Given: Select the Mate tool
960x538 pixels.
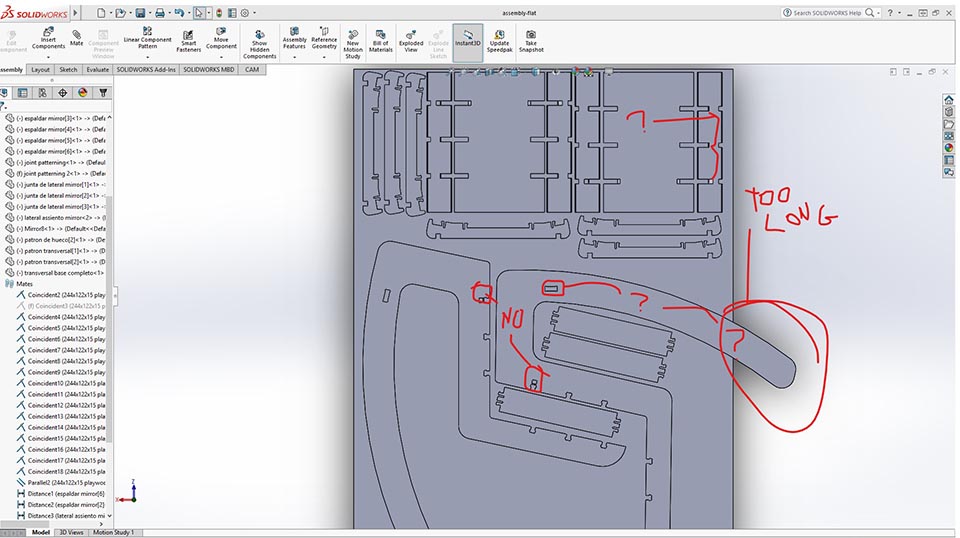Looking at the screenshot, I should (x=77, y=38).
